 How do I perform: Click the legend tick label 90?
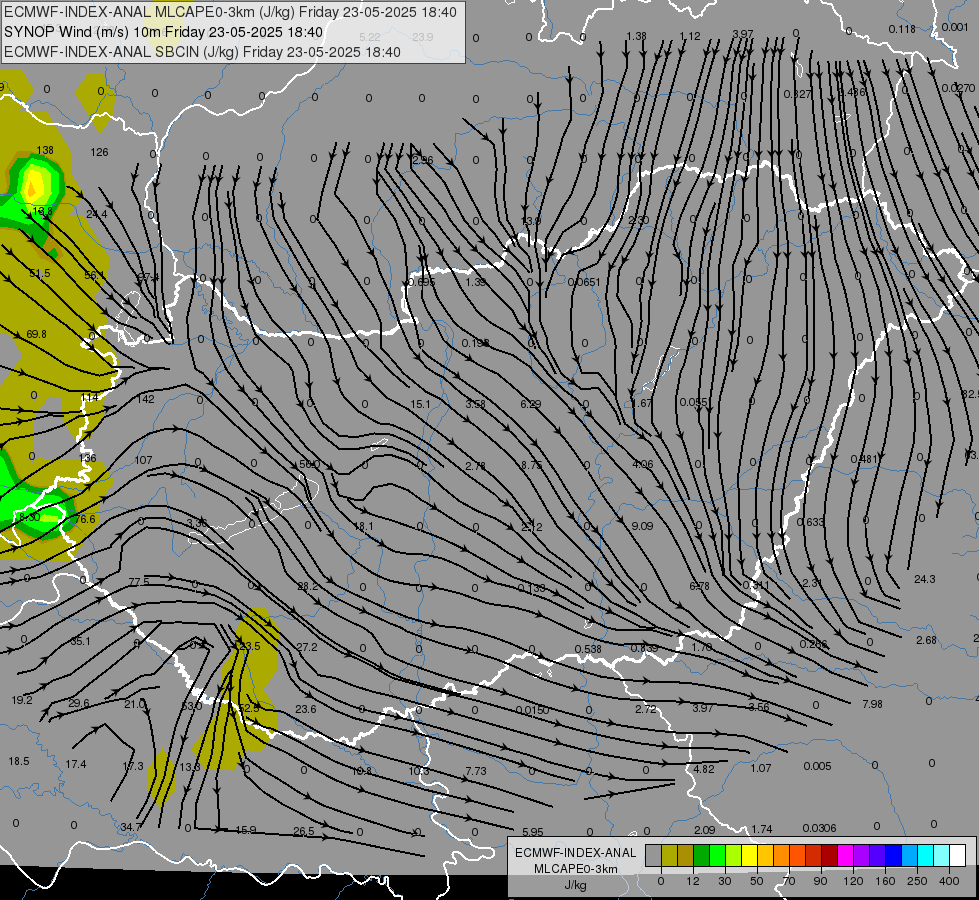(820, 881)
